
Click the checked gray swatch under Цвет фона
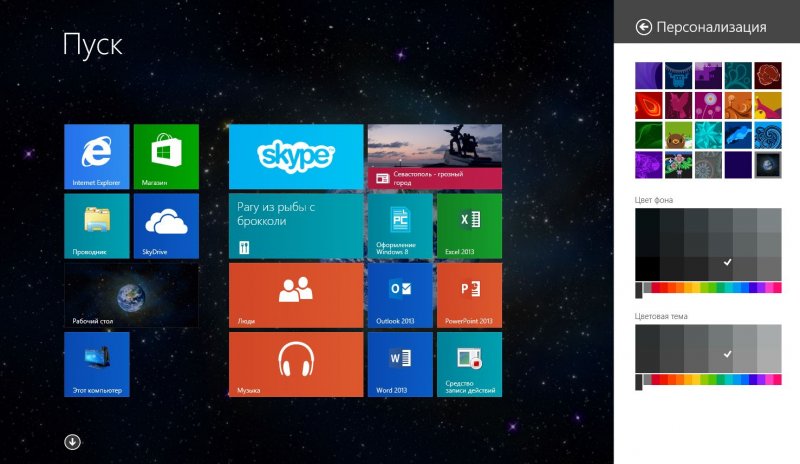(x=720, y=268)
